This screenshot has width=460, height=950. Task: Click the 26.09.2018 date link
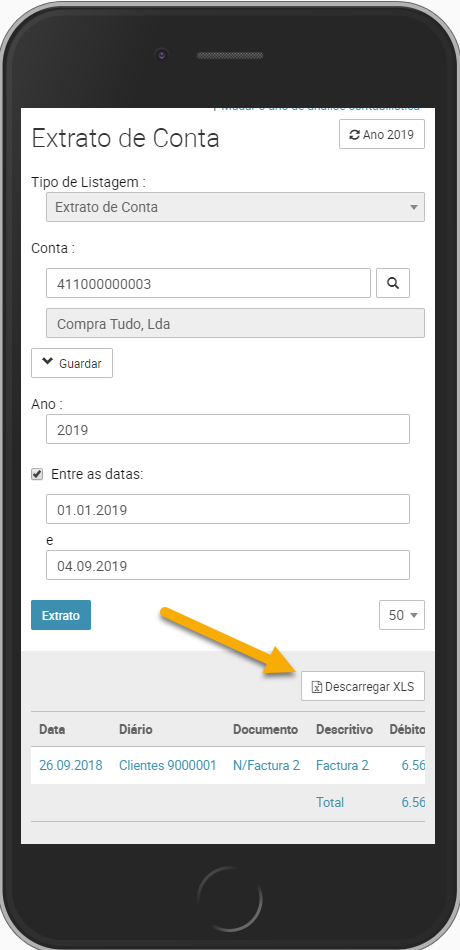click(71, 765)
